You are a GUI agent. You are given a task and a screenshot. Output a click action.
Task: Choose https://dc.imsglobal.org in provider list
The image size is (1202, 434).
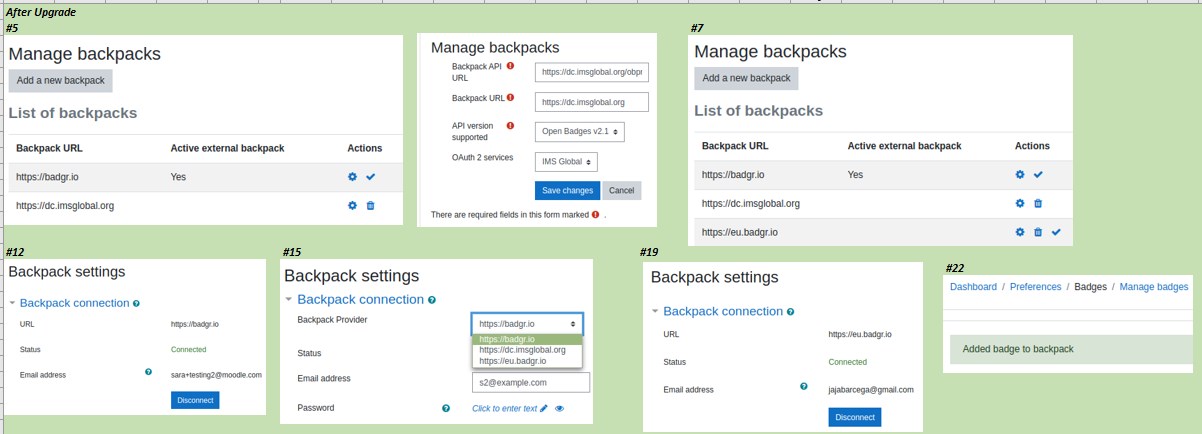pyautogui.click(x=527, y=350)
